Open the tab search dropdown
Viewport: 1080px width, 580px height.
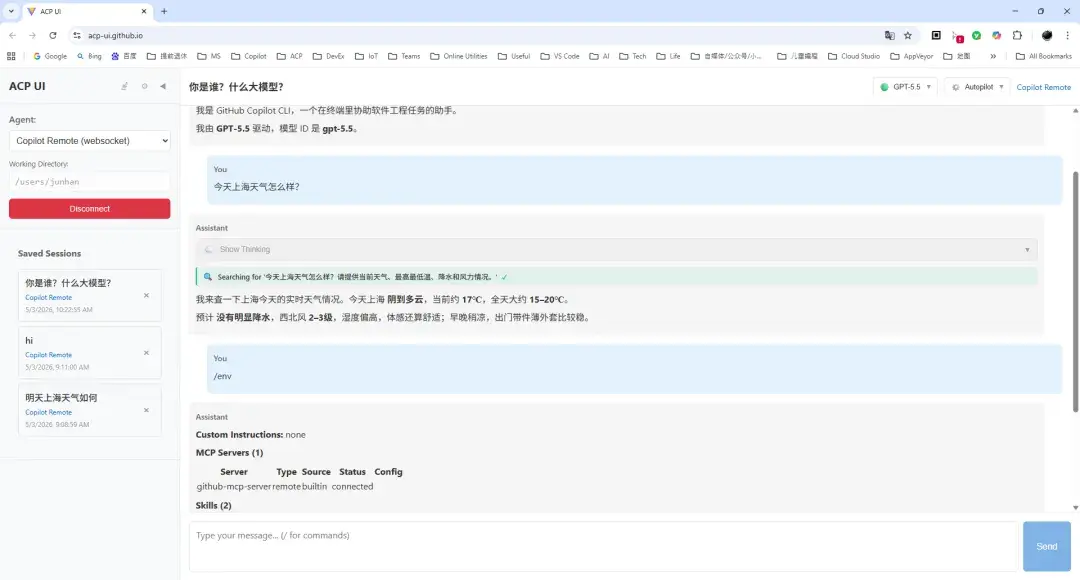point(11,11)
